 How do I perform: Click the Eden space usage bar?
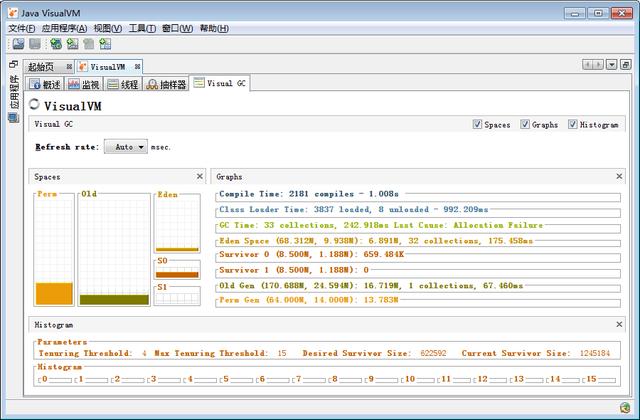pos(177,249)
